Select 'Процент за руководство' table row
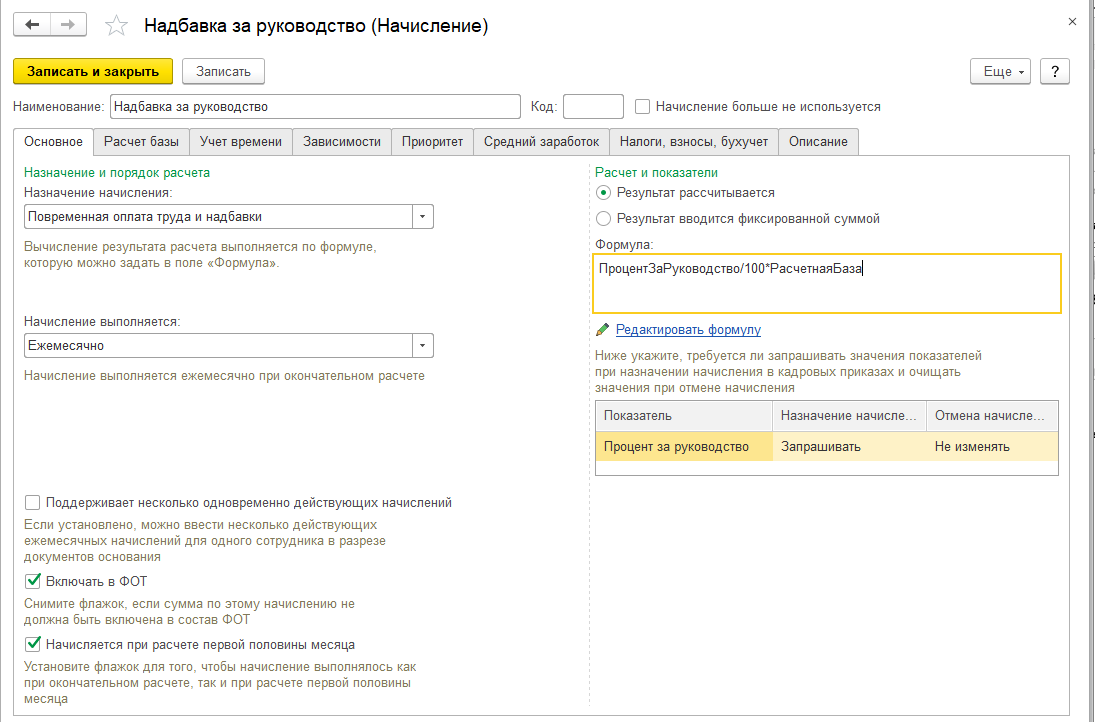The height and width of the screenshot is (722, 1095). pyautogui.click(x=683, y=447)
